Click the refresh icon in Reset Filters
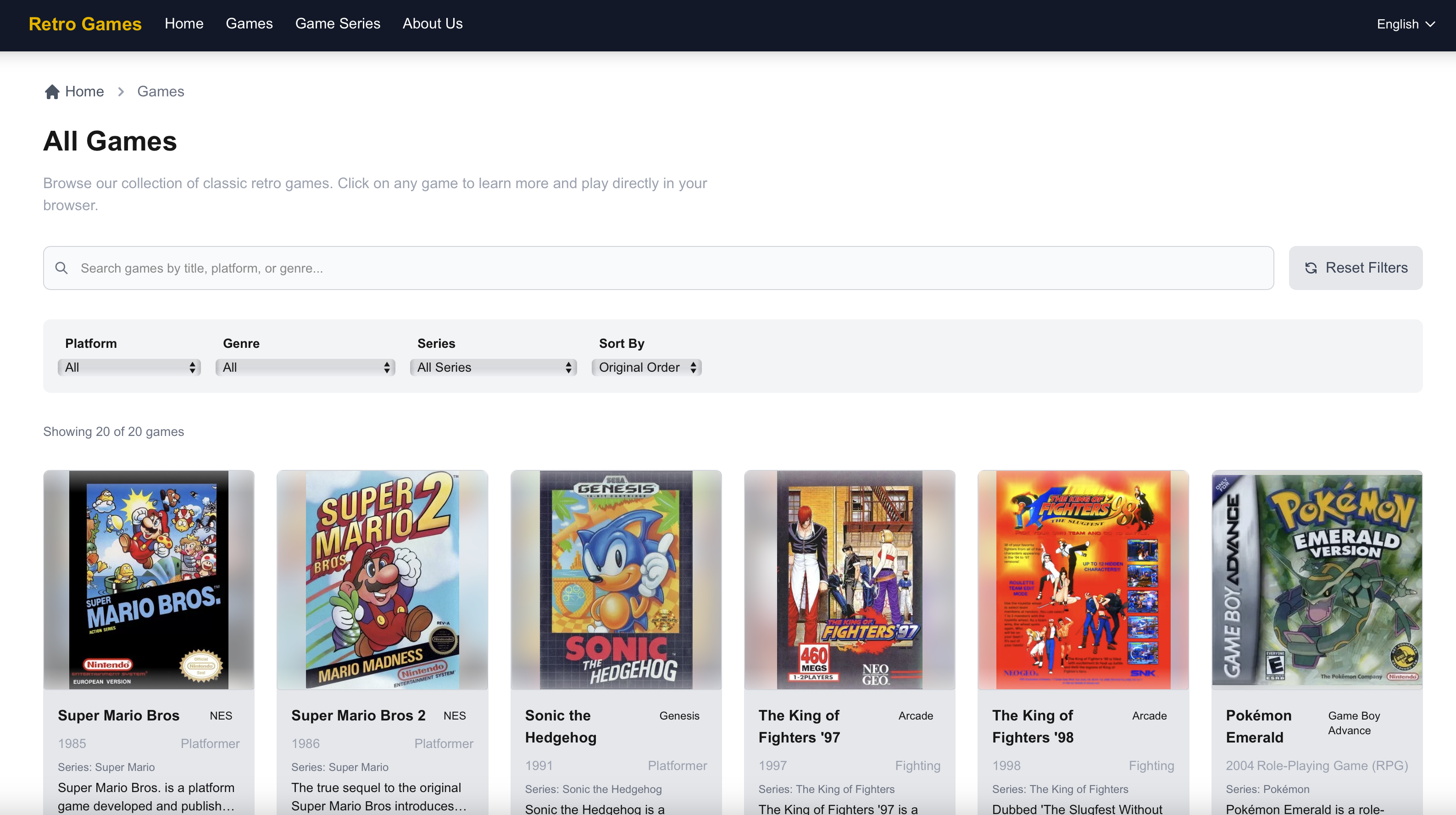This screenshot has width=1456, height=815. click(x=1311, y=268)
